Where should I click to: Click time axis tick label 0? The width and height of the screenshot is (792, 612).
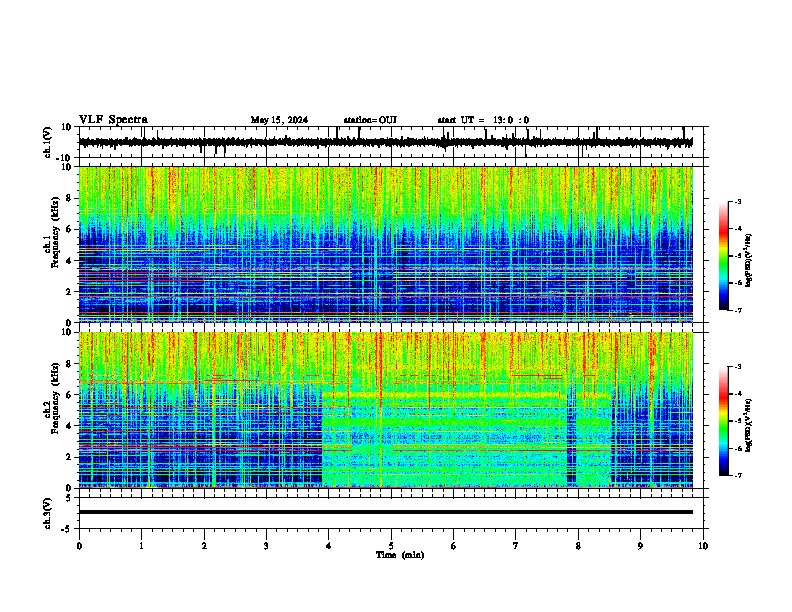[x=79, y=546]
